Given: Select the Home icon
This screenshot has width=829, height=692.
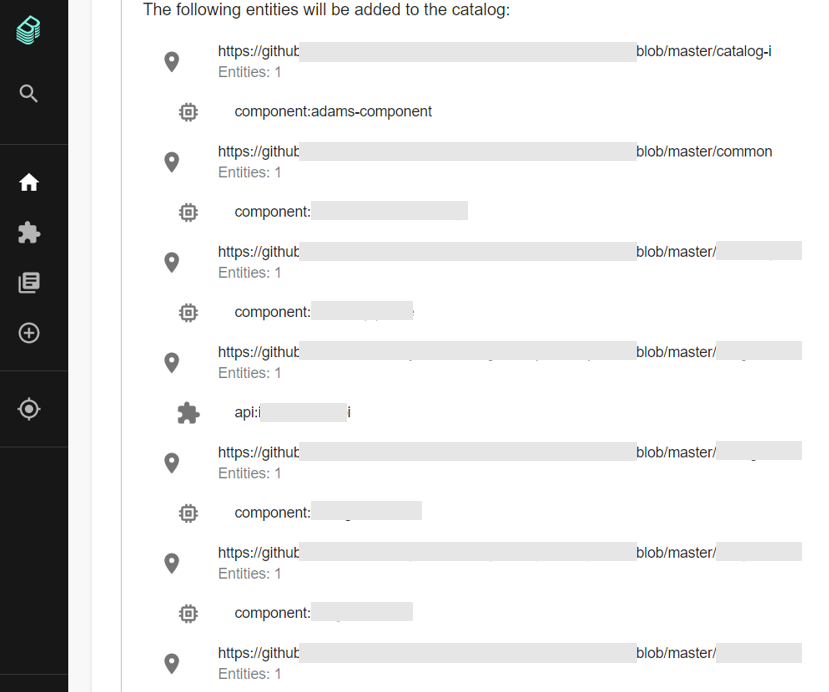Looking at the screenshot, I should [28, 182].
